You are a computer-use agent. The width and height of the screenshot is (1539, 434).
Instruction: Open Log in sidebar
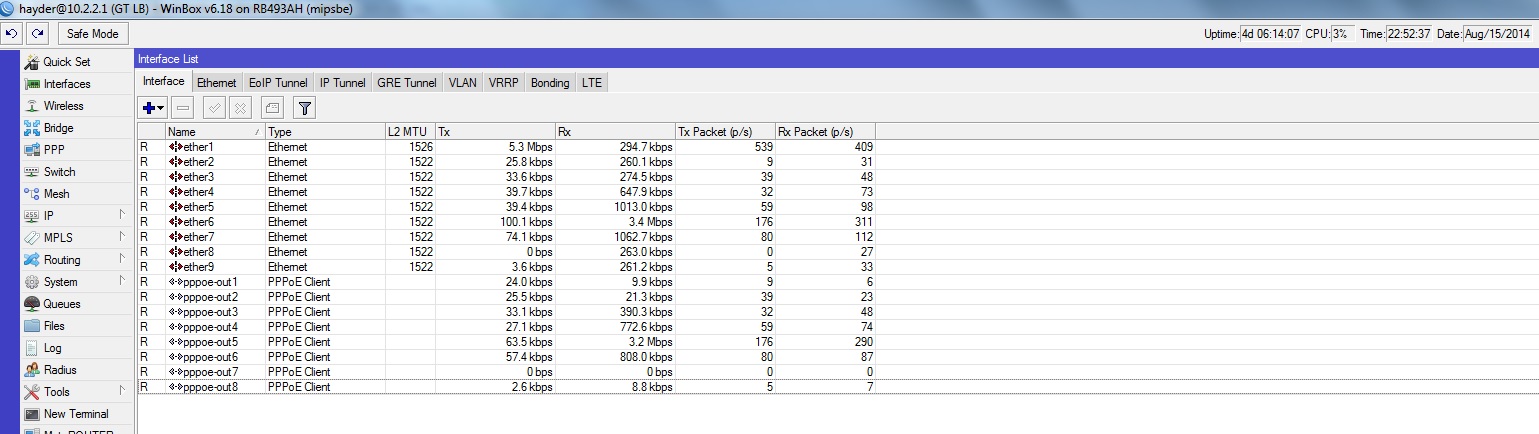(x=78, y=348)
